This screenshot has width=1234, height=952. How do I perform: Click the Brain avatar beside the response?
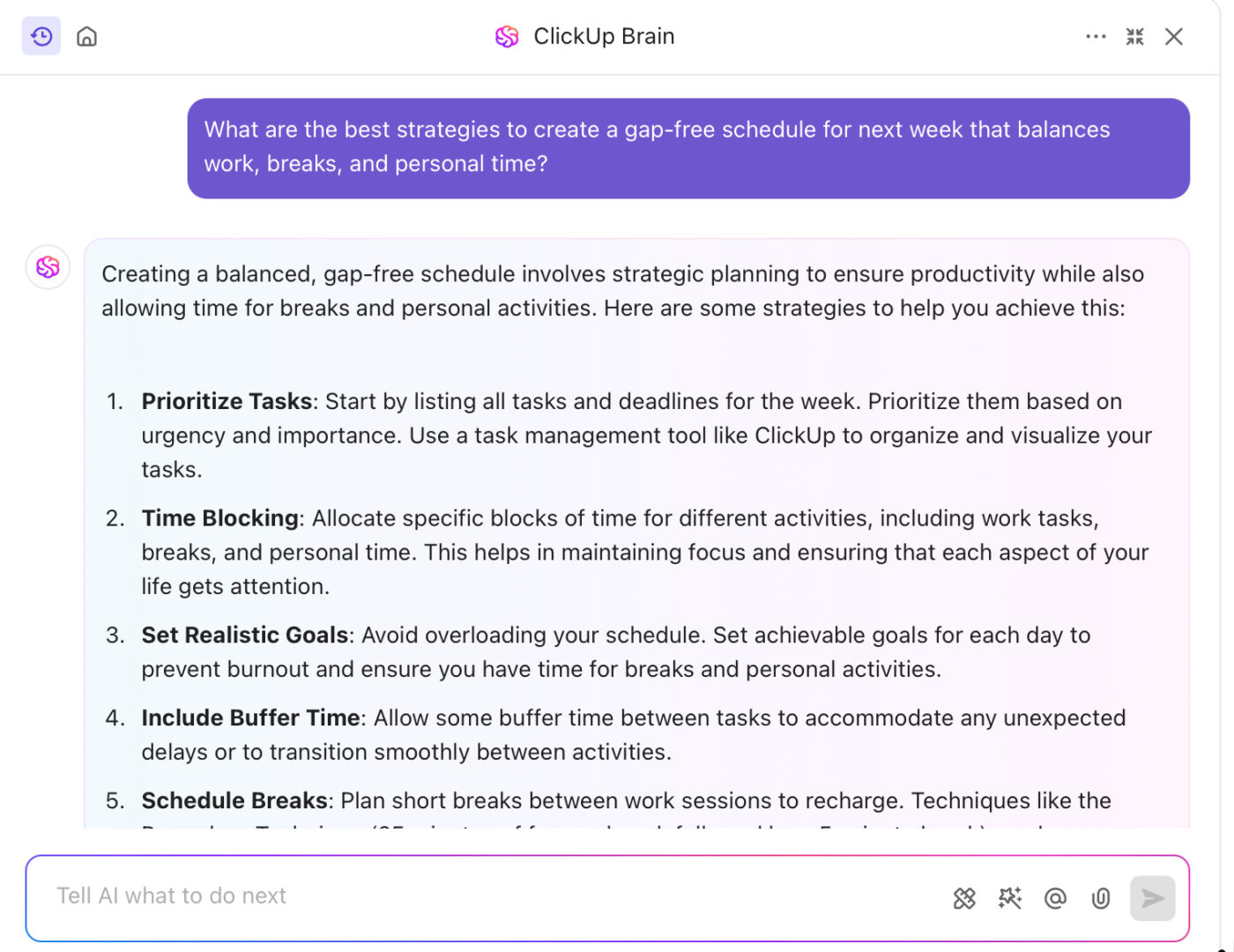click(48, 267)
